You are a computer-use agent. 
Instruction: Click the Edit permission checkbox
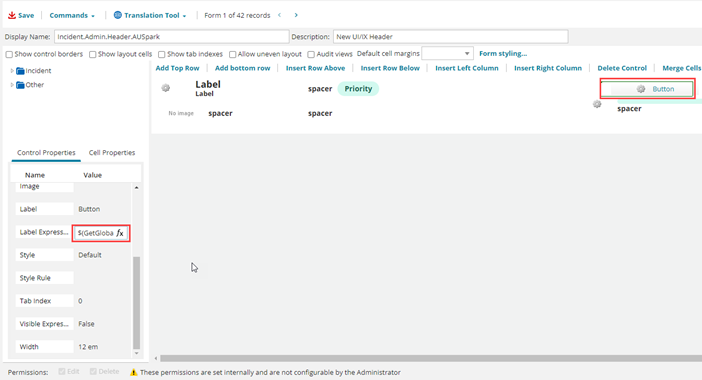tap(62, 371)
